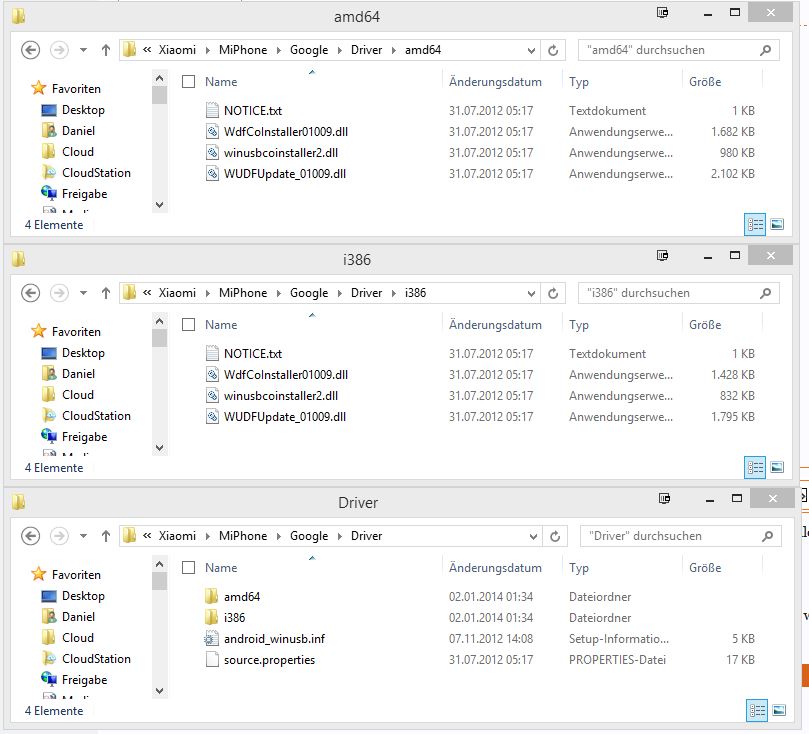
Task: Switch amd64 window to large icons view
Action: click(777, 224)
